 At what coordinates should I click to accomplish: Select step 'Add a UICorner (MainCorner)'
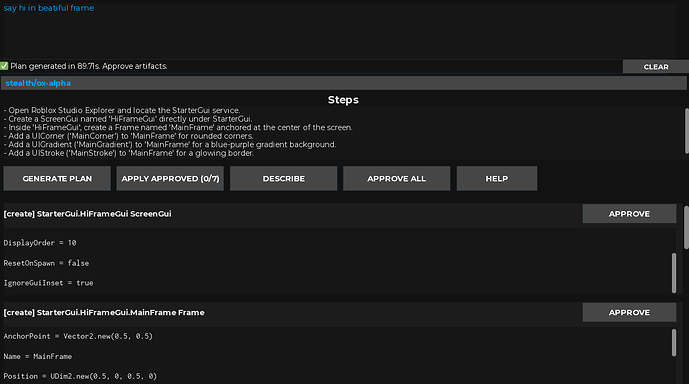(x=128, y=136)
